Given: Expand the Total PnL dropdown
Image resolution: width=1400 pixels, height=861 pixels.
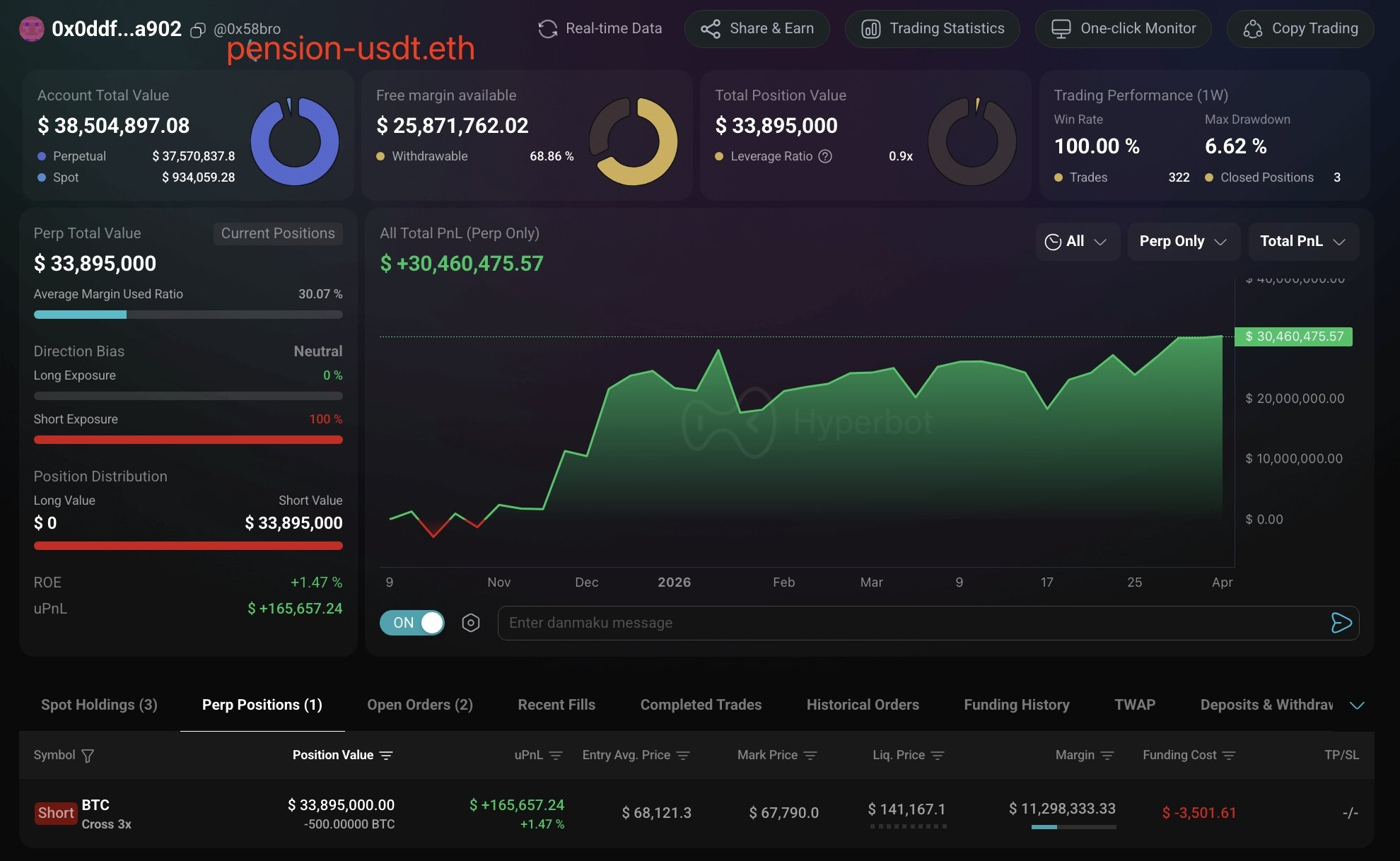Looking at the screenshot, I should click(1302, 242).
